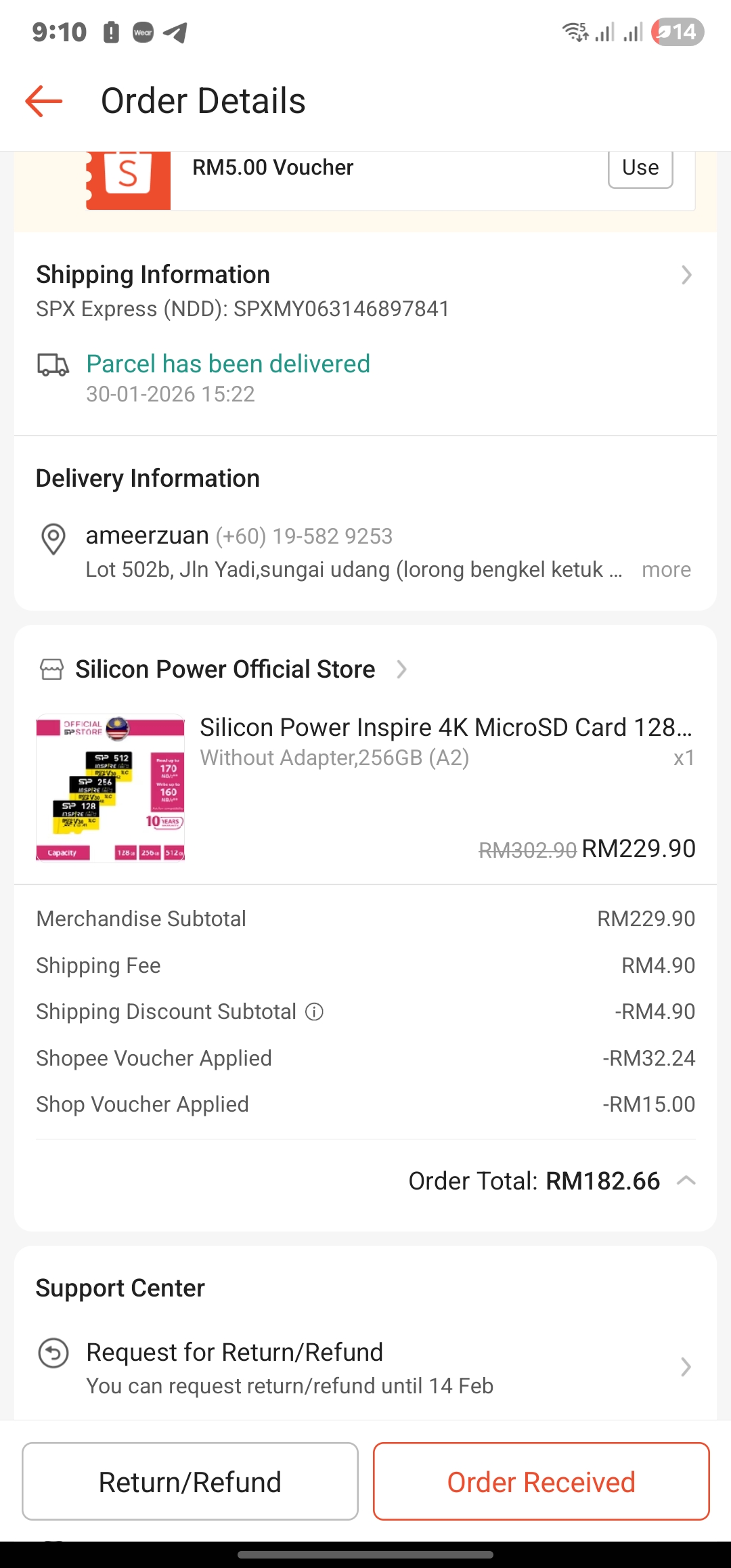Tap the shop storefront icon
The width and height of the screenshot is (731, 1568).
(52, 670)
